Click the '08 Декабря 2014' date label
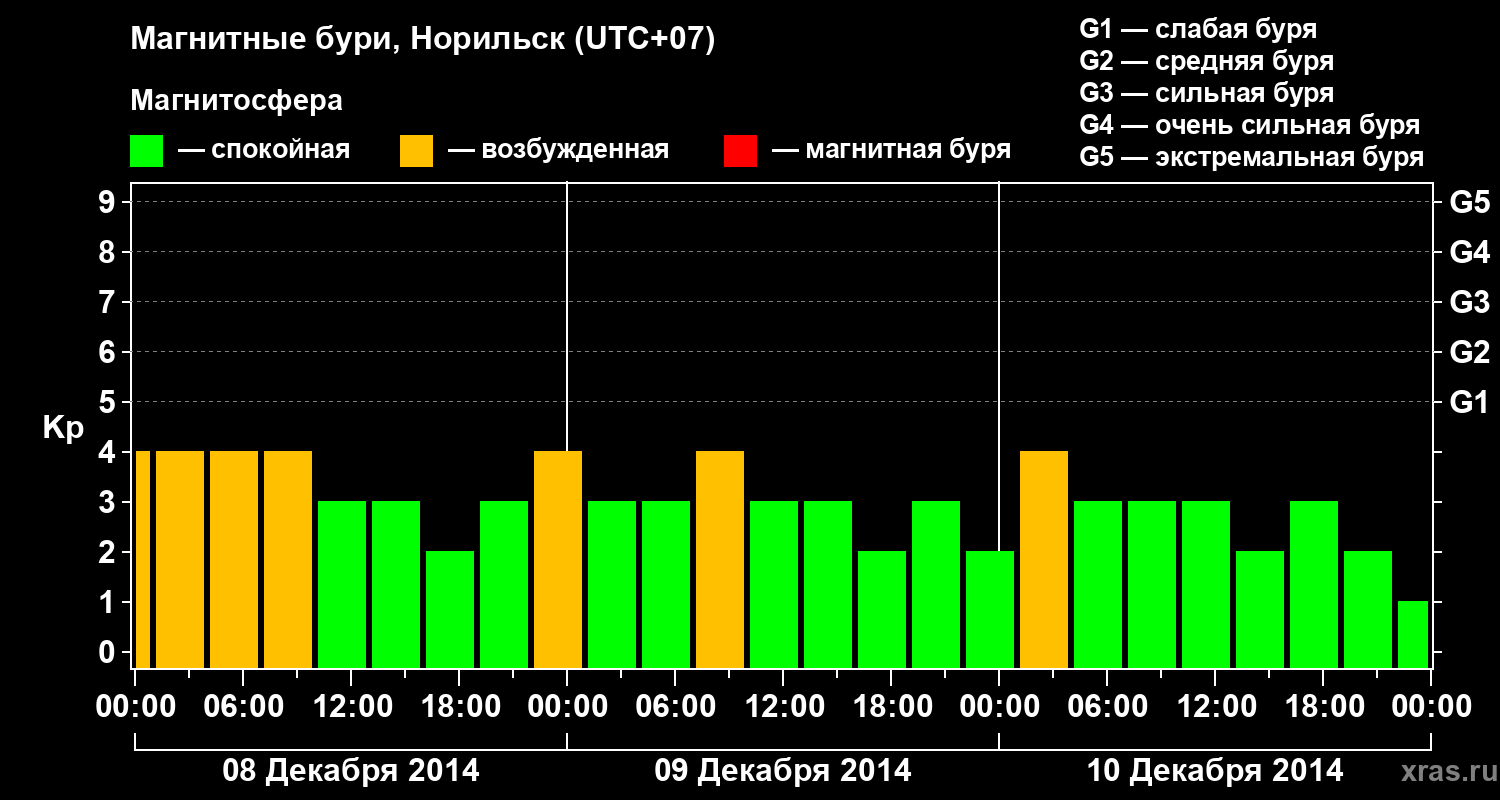 [350, 771]
